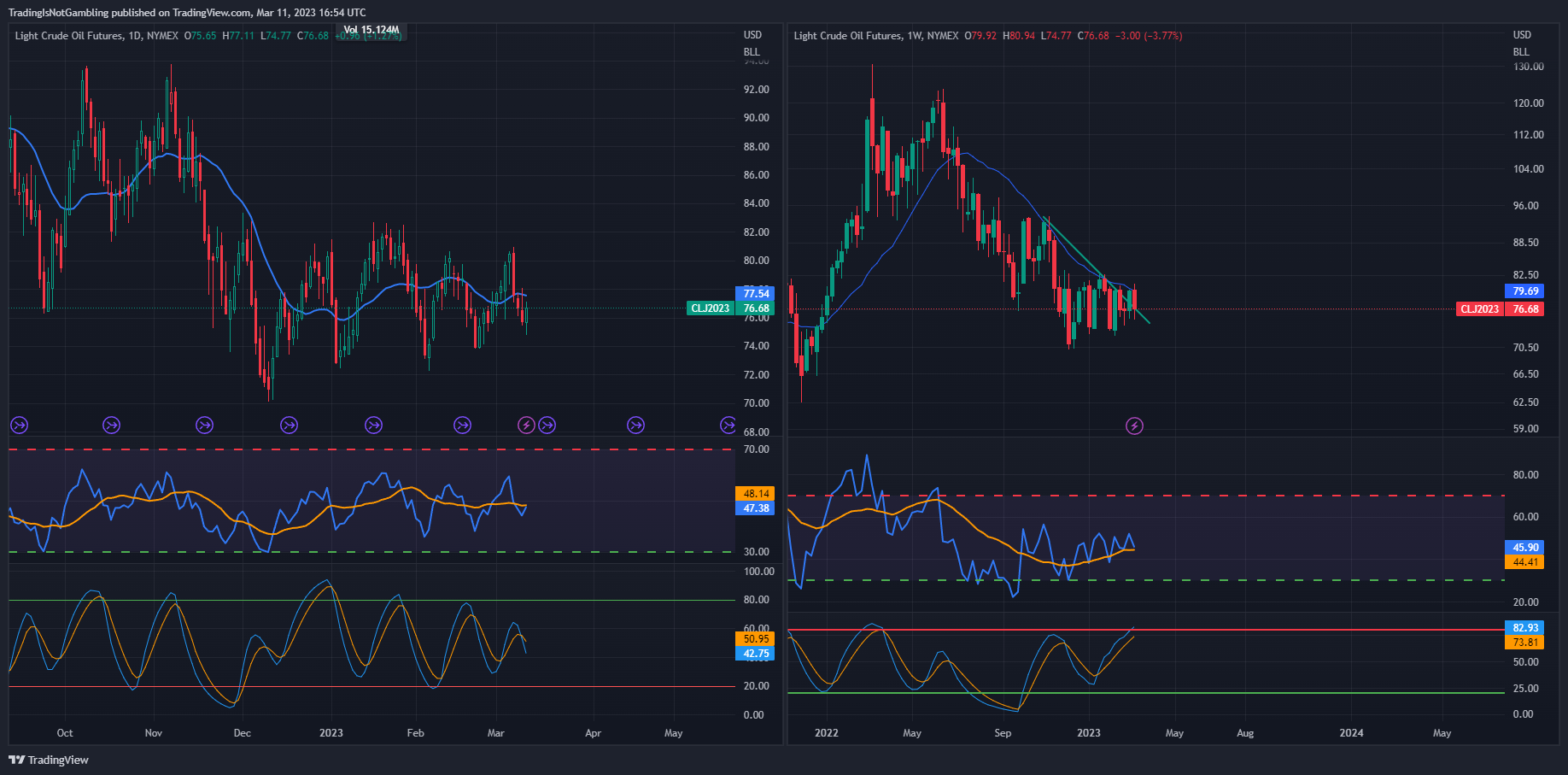Viewport: 1568px width, 775px height.
Task: Click the orange 50.95 stochastic value label
Action: (756, 639)
